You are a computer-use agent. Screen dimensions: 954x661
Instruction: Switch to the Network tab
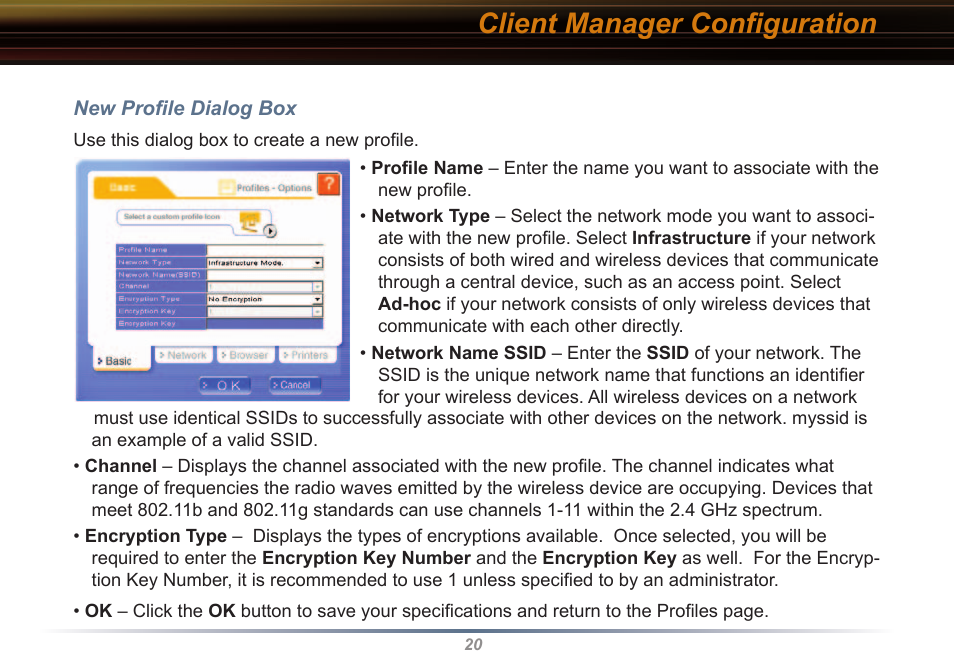pos(183,355)
